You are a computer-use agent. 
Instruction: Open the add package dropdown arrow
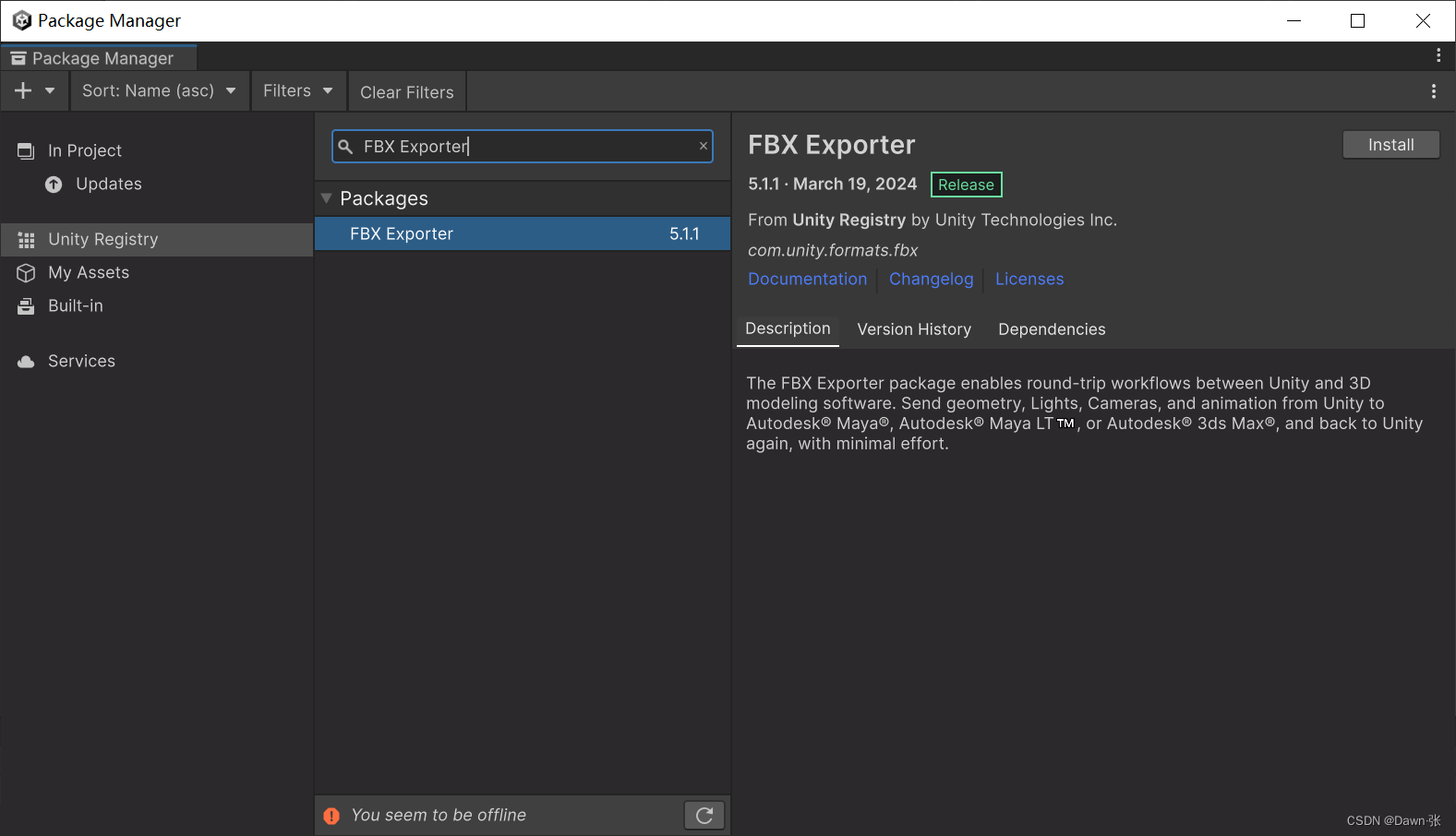click(x=50, y=90)
